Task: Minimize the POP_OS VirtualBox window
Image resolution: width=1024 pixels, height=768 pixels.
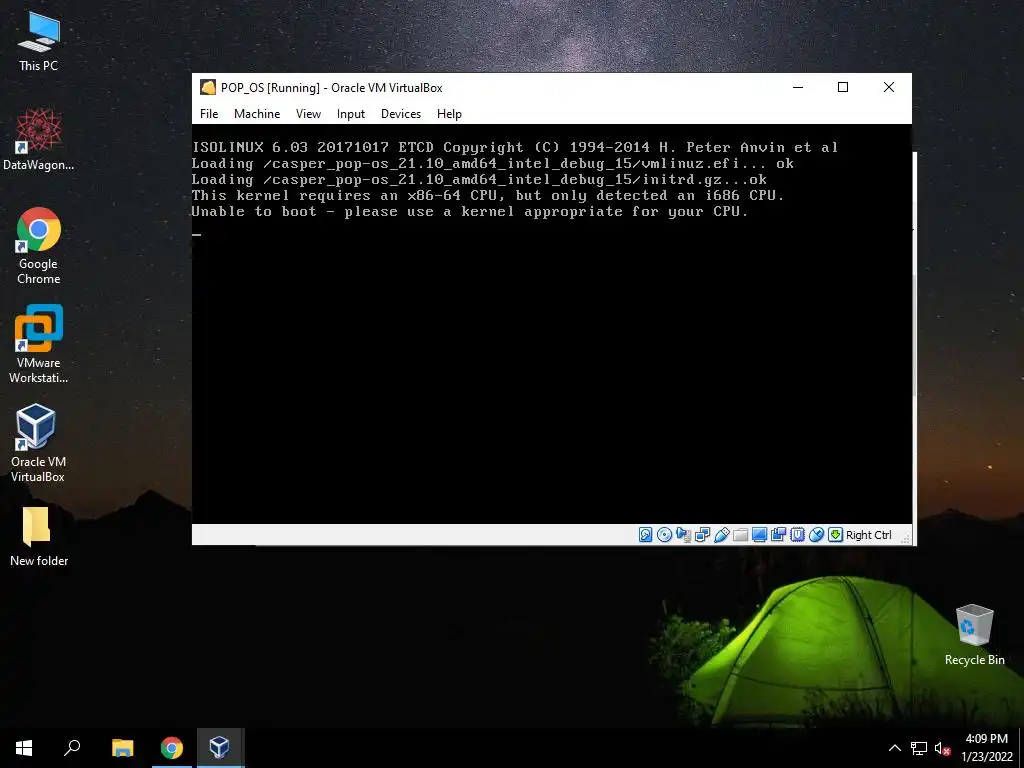Action: tap(798, 88)
